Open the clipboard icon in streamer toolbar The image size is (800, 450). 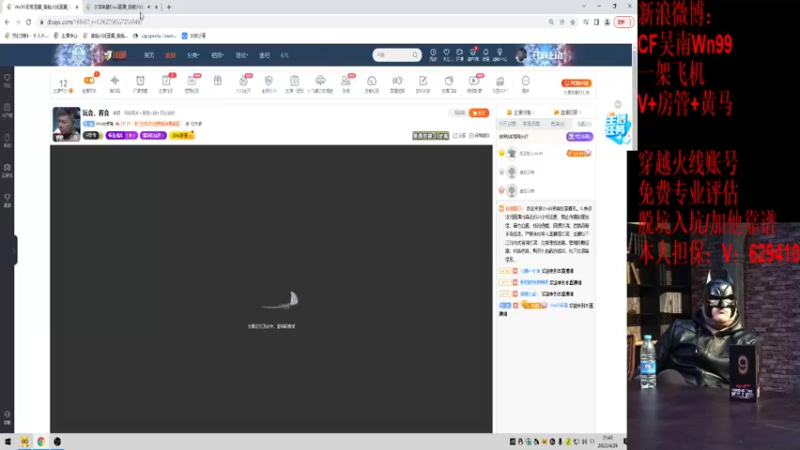click(x=294, y=81)
